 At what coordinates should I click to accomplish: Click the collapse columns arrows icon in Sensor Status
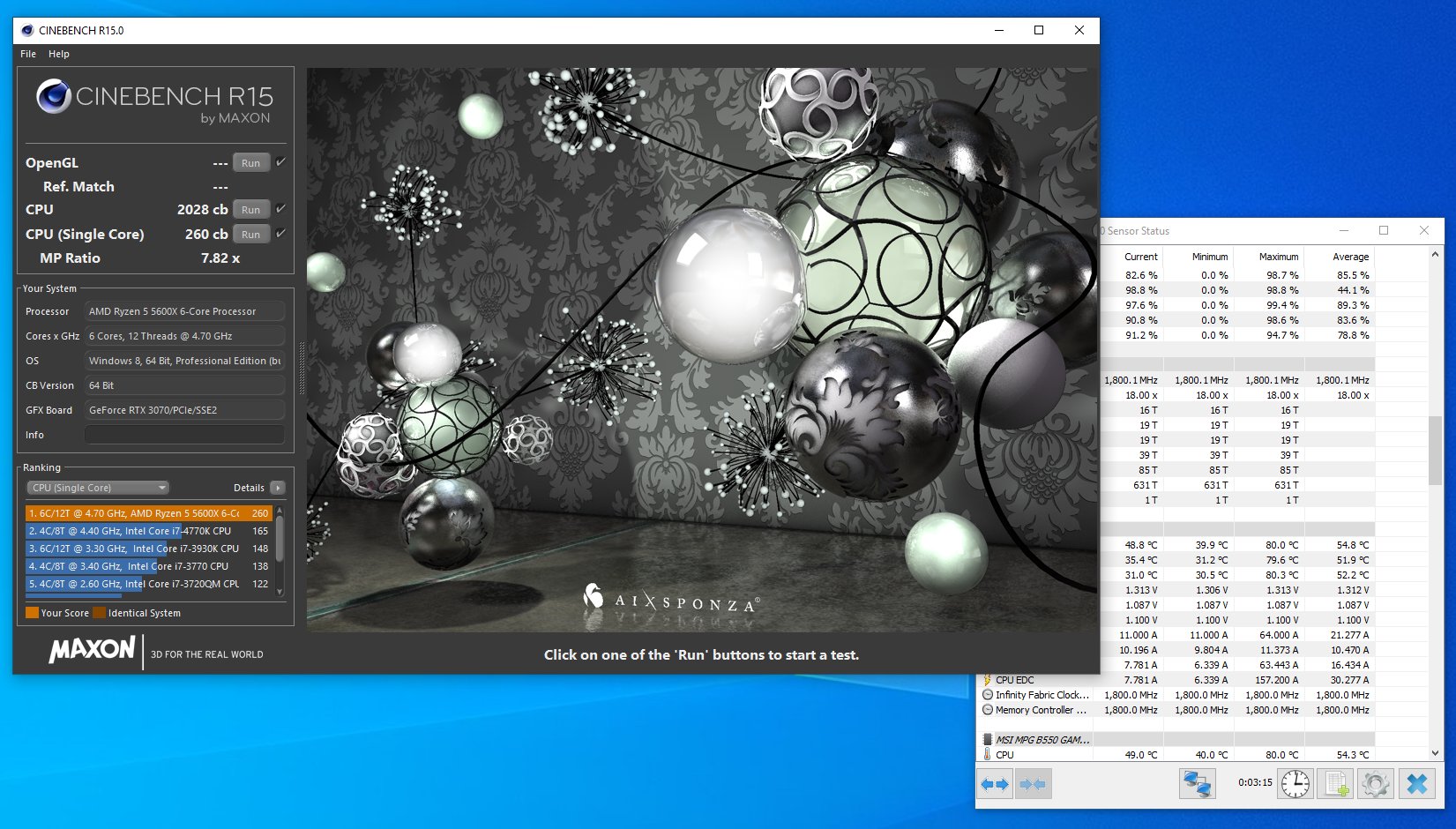[x=1032, y=783]
